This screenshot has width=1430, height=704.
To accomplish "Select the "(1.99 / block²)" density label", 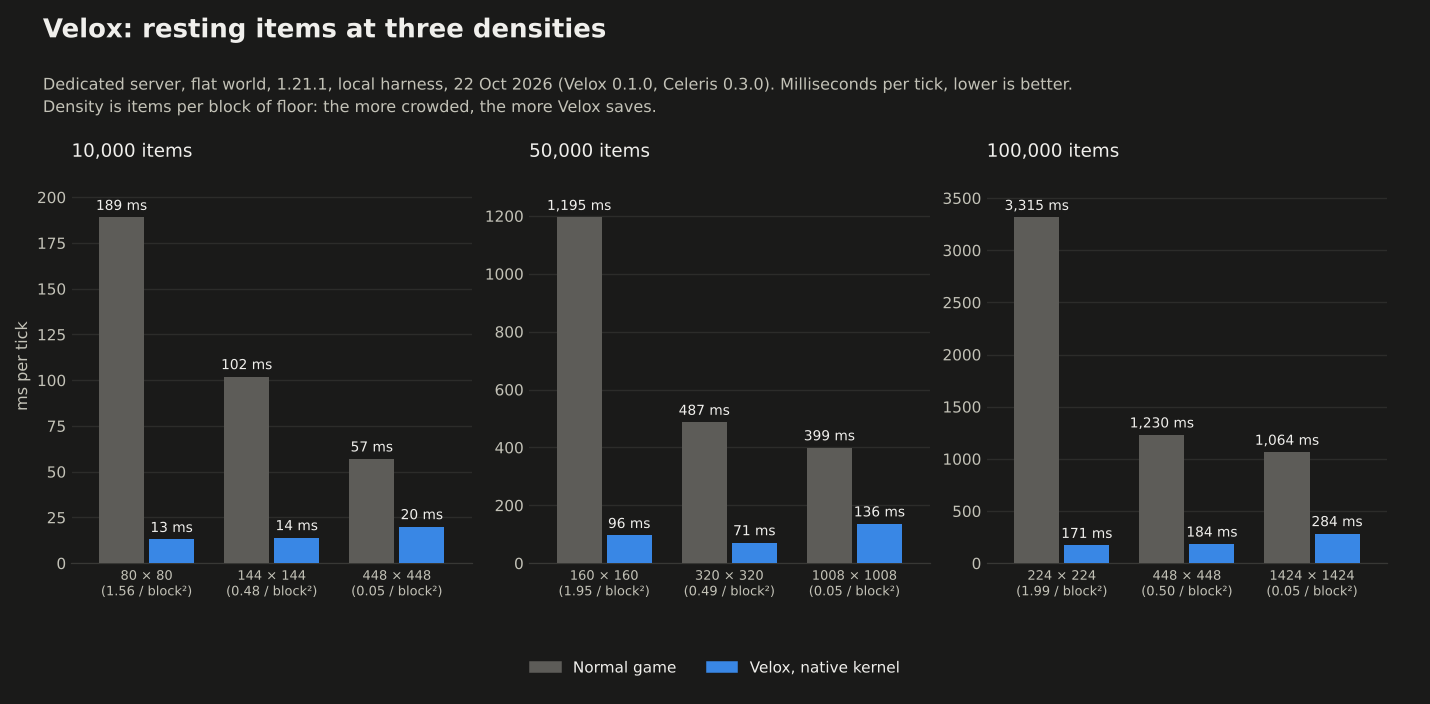I will pyautogui.click(x=1061, y=591).
